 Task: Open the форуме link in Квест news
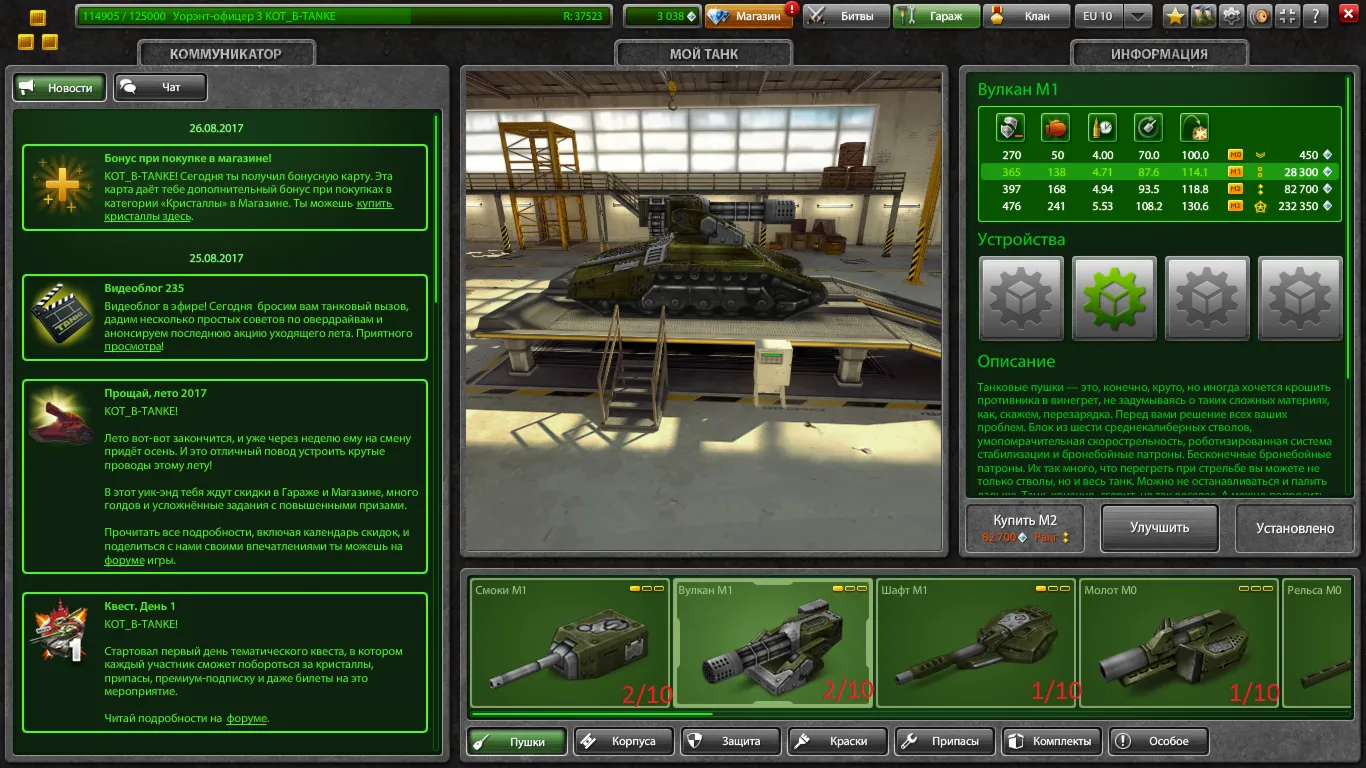click(246, 718)
